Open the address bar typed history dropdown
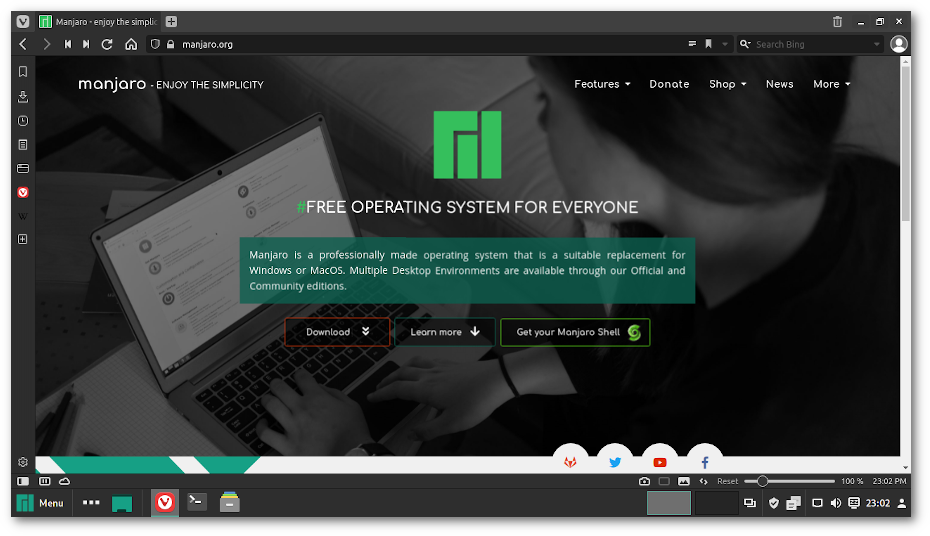Screen dimensions: 930x536 (x=724, y=44)
